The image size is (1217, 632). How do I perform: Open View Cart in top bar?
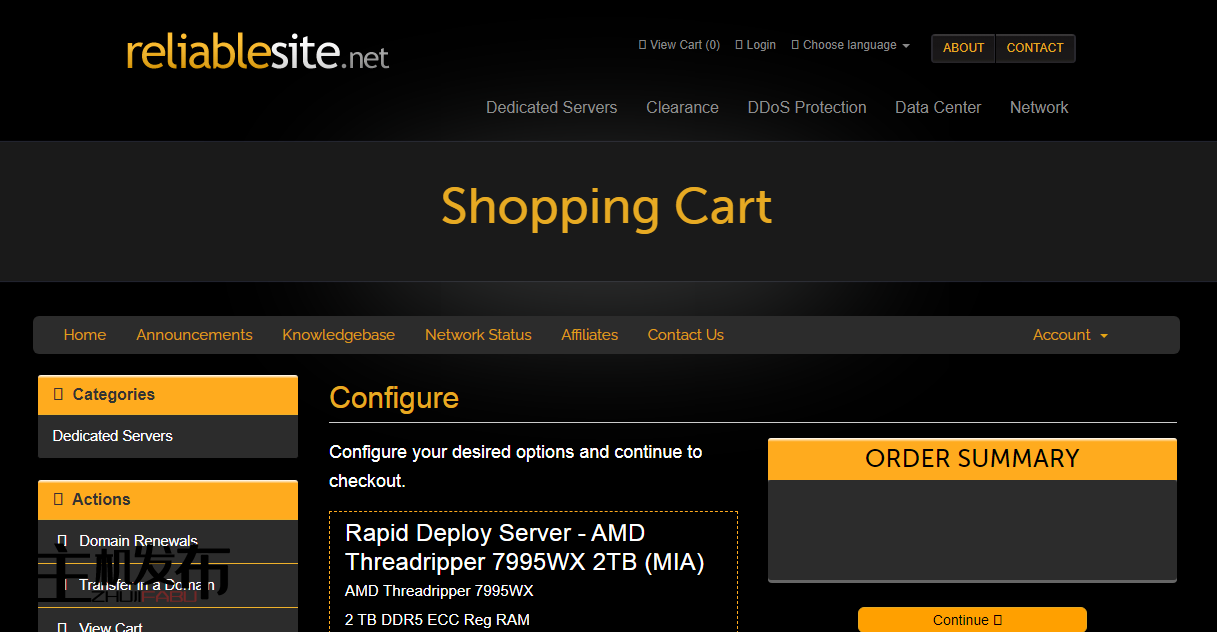[x=679, y=45]
